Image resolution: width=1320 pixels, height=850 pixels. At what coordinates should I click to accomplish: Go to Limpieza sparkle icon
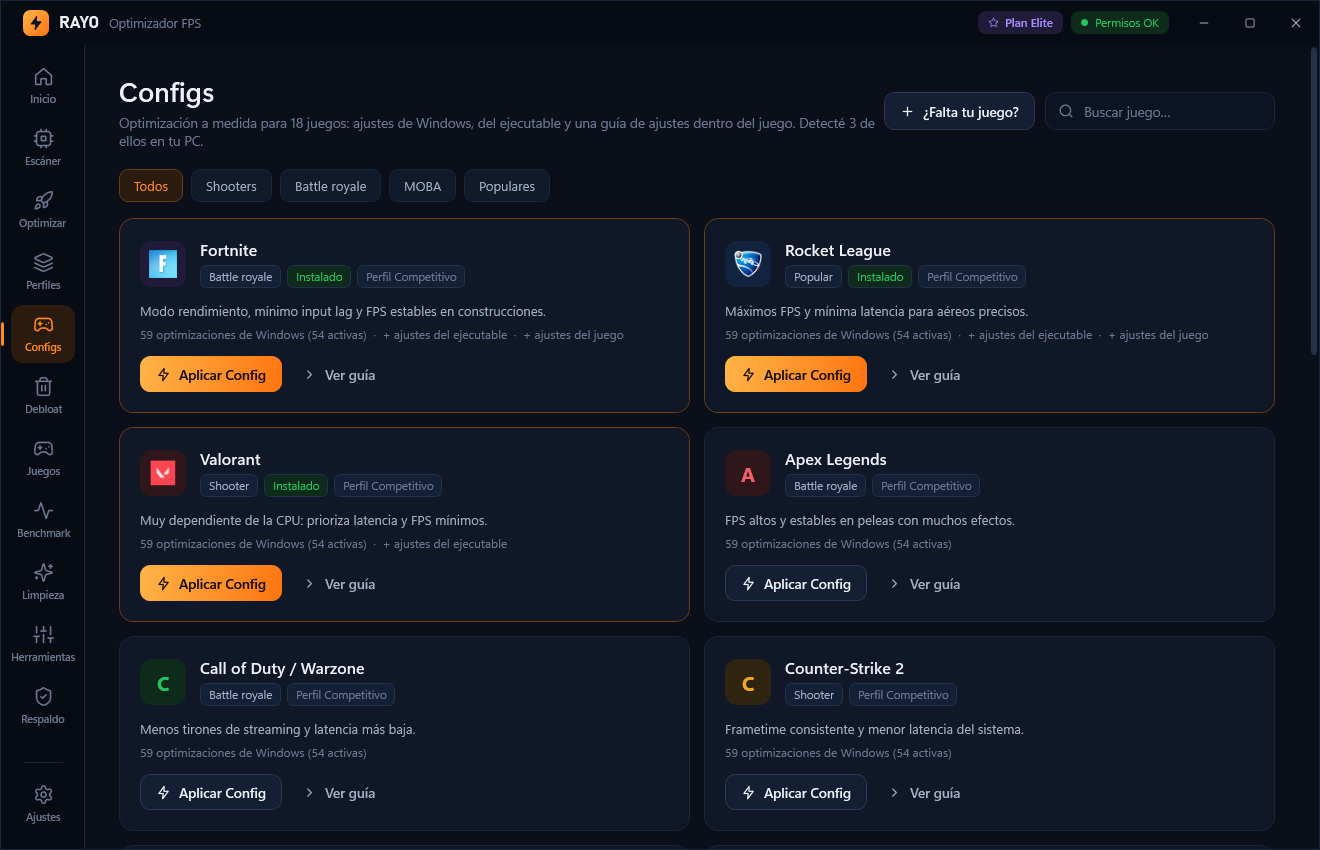coord(43,582)
